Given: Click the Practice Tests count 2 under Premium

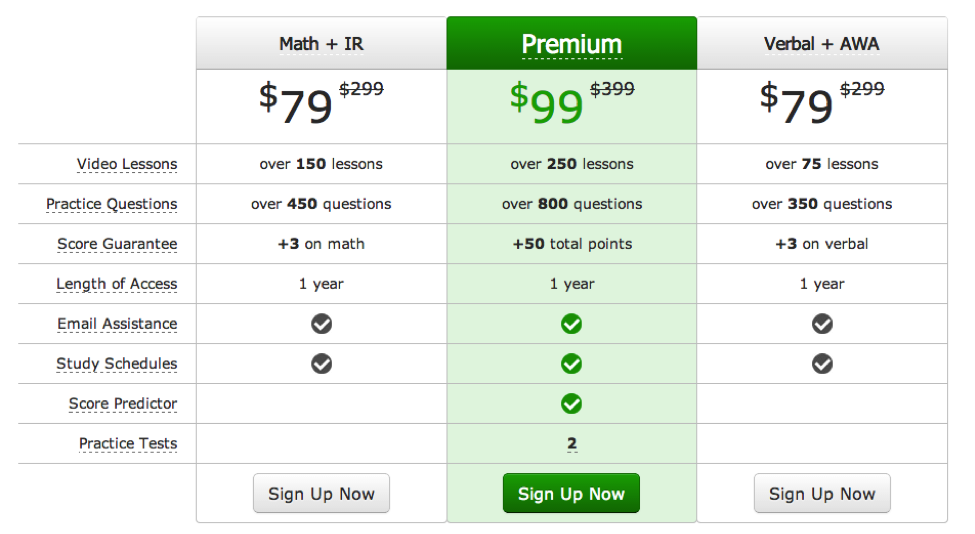Looking at the screenshot, I should [572, 444].
